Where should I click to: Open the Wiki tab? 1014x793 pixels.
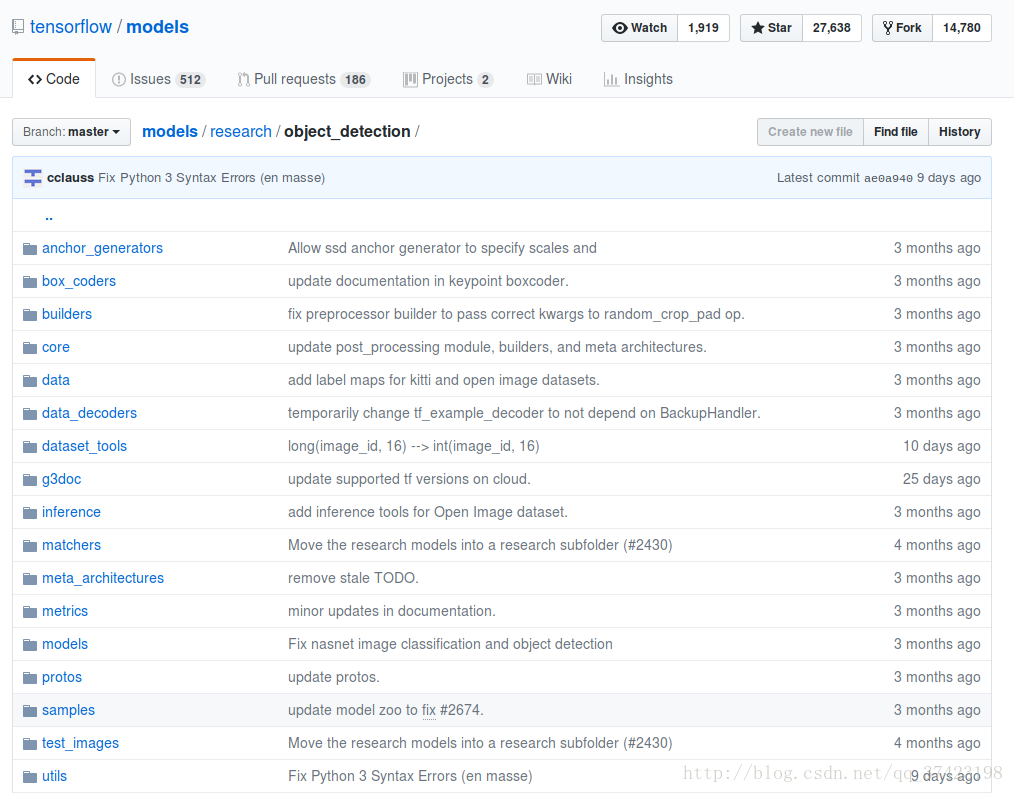coord(549,80)
